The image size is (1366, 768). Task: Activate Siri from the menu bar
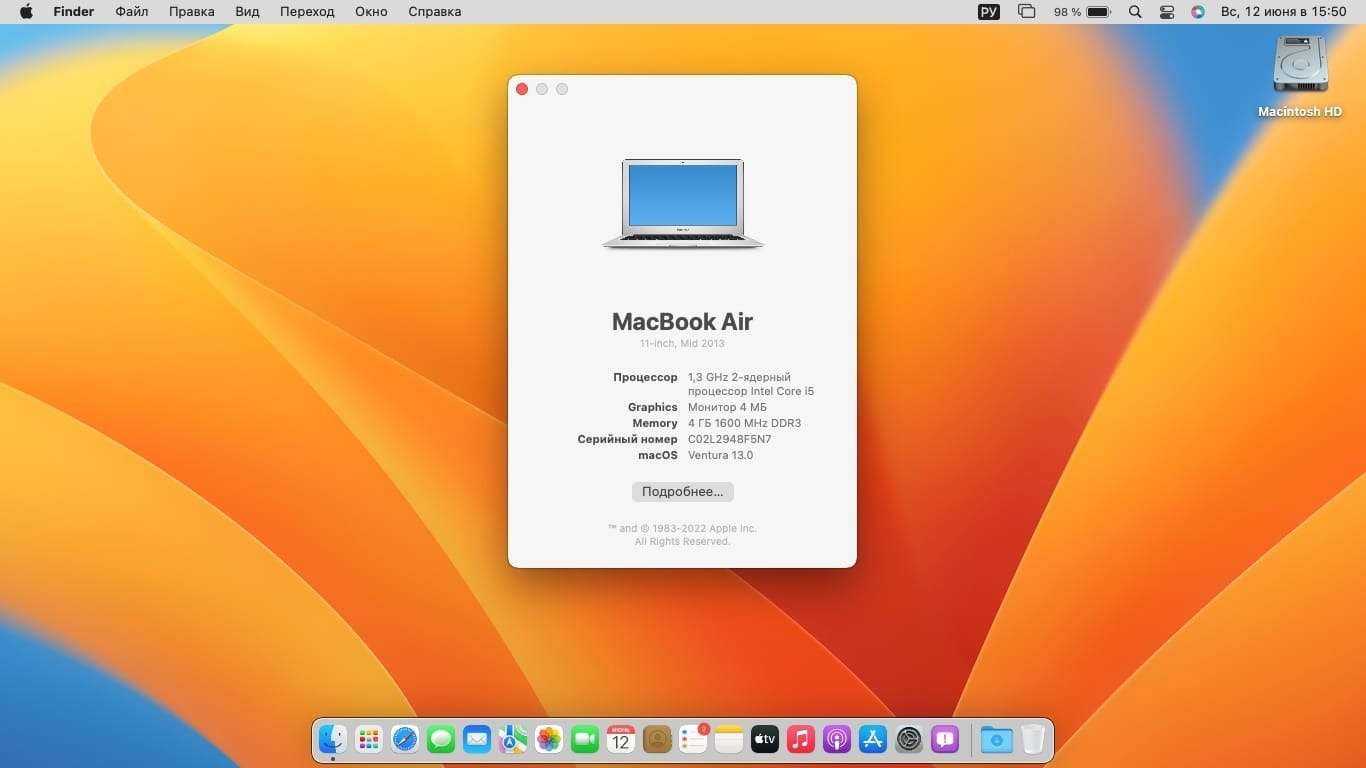(x=1198, y=12)
